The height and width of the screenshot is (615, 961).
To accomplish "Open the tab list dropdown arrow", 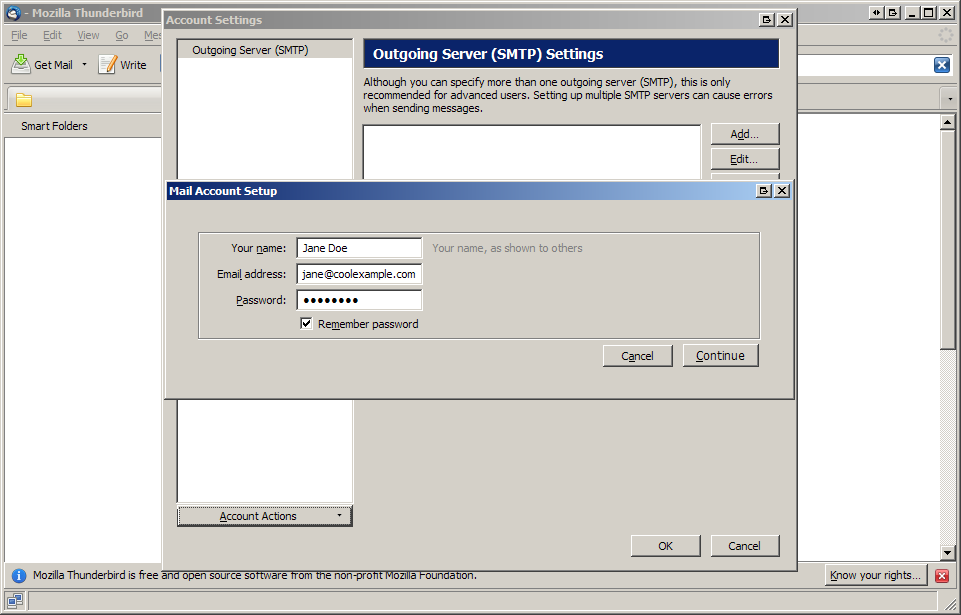I will click(949, 100).
